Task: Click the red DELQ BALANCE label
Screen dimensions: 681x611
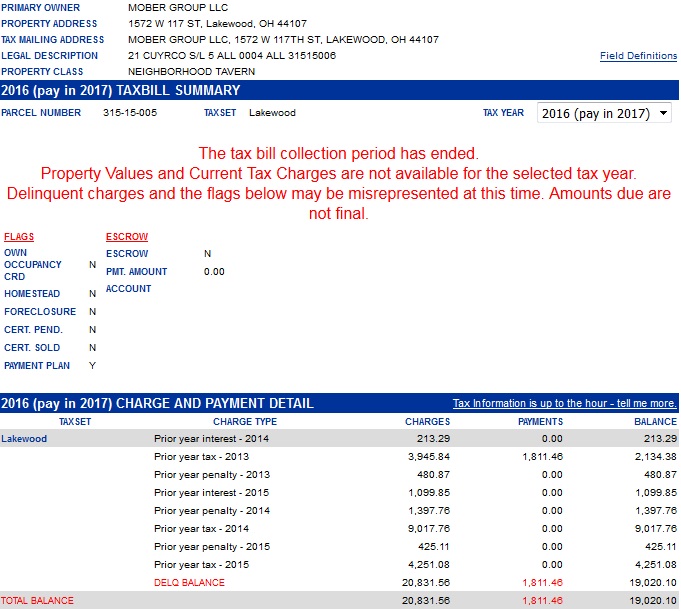Action: tap(189, 583)
